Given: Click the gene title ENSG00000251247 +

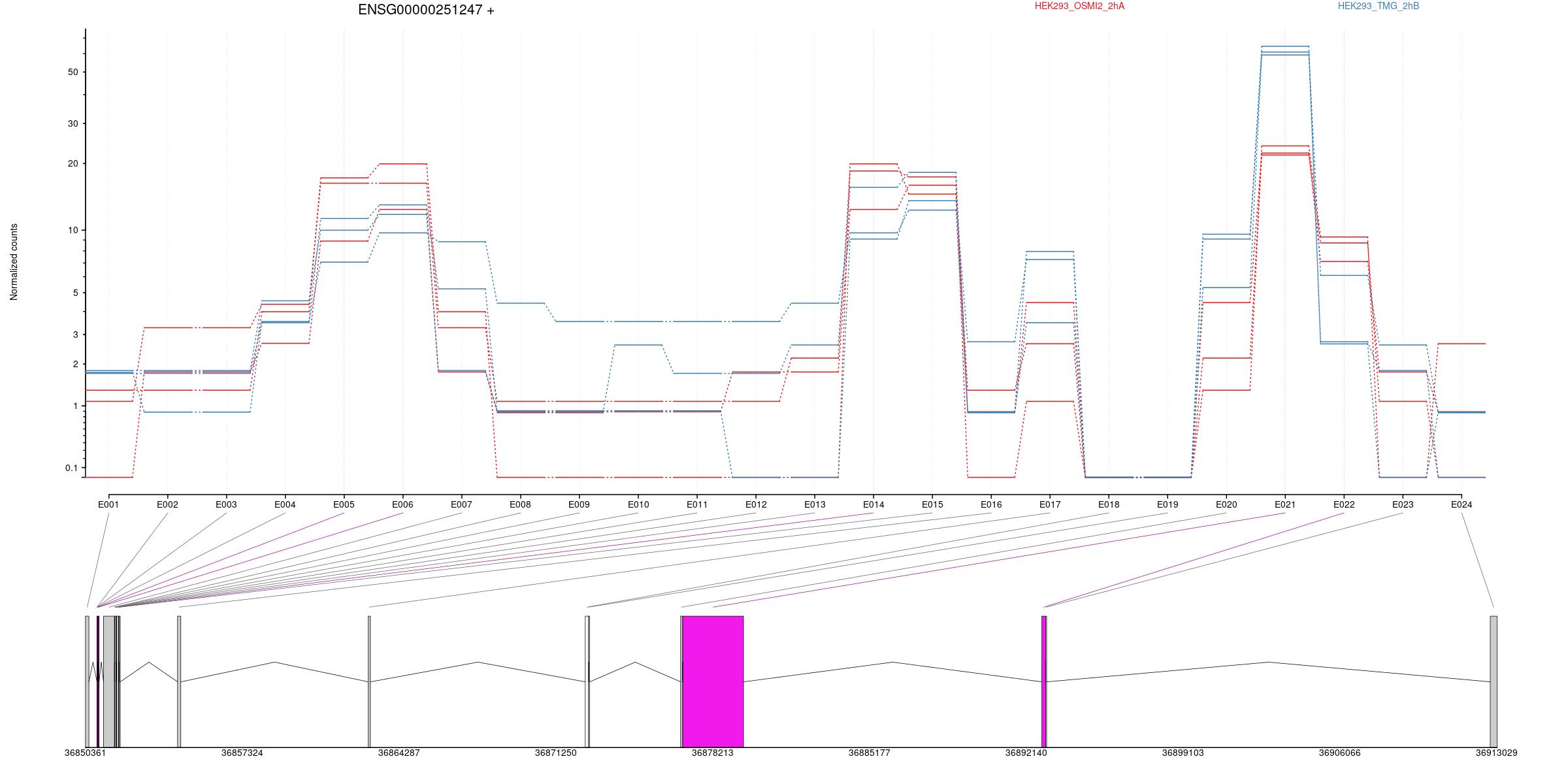Looking at the screenshot, I should (x=426, y=10).
